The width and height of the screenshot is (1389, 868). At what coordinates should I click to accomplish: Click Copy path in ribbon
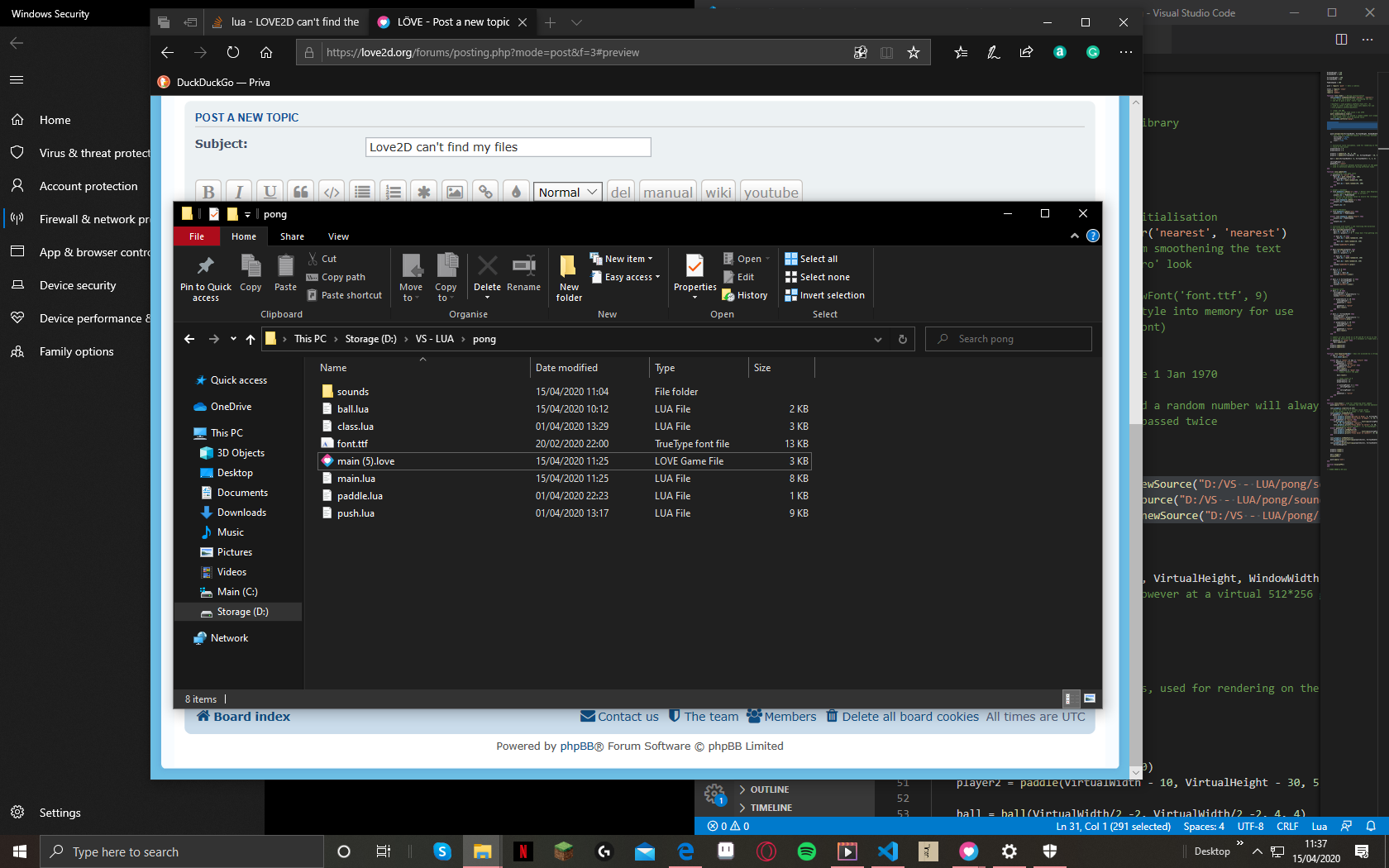pos(336,277)
